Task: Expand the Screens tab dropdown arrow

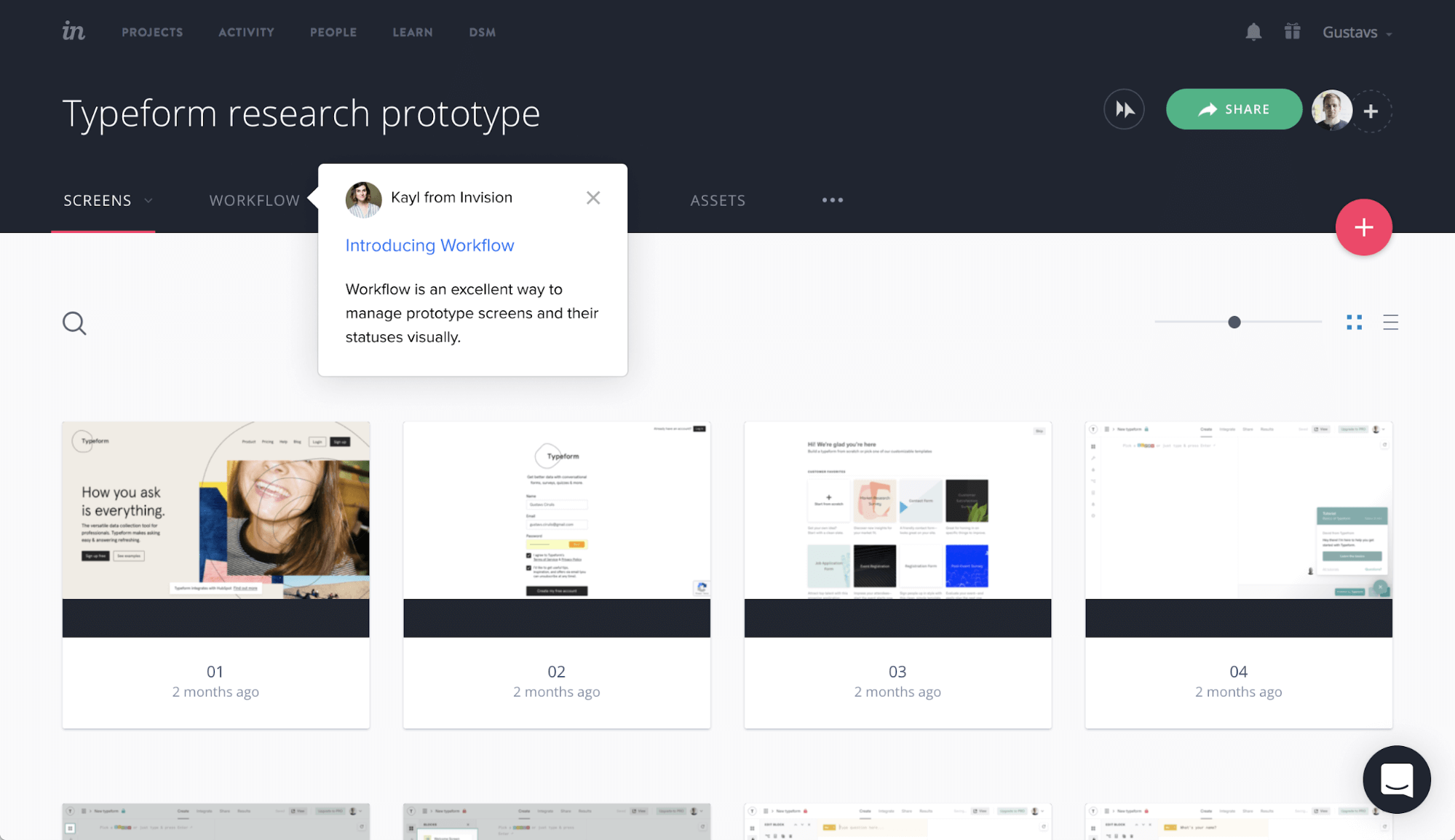Action: tap(148, 201)
